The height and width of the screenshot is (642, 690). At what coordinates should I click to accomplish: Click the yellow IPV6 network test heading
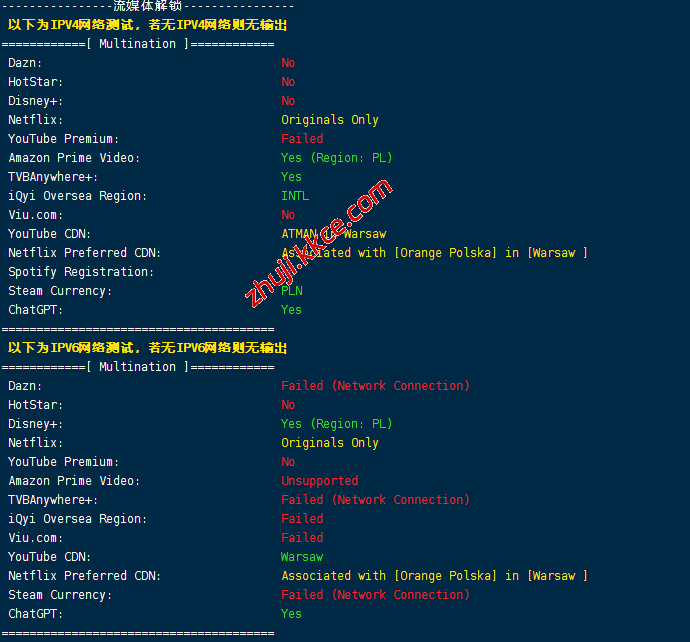tap(147, 348)
